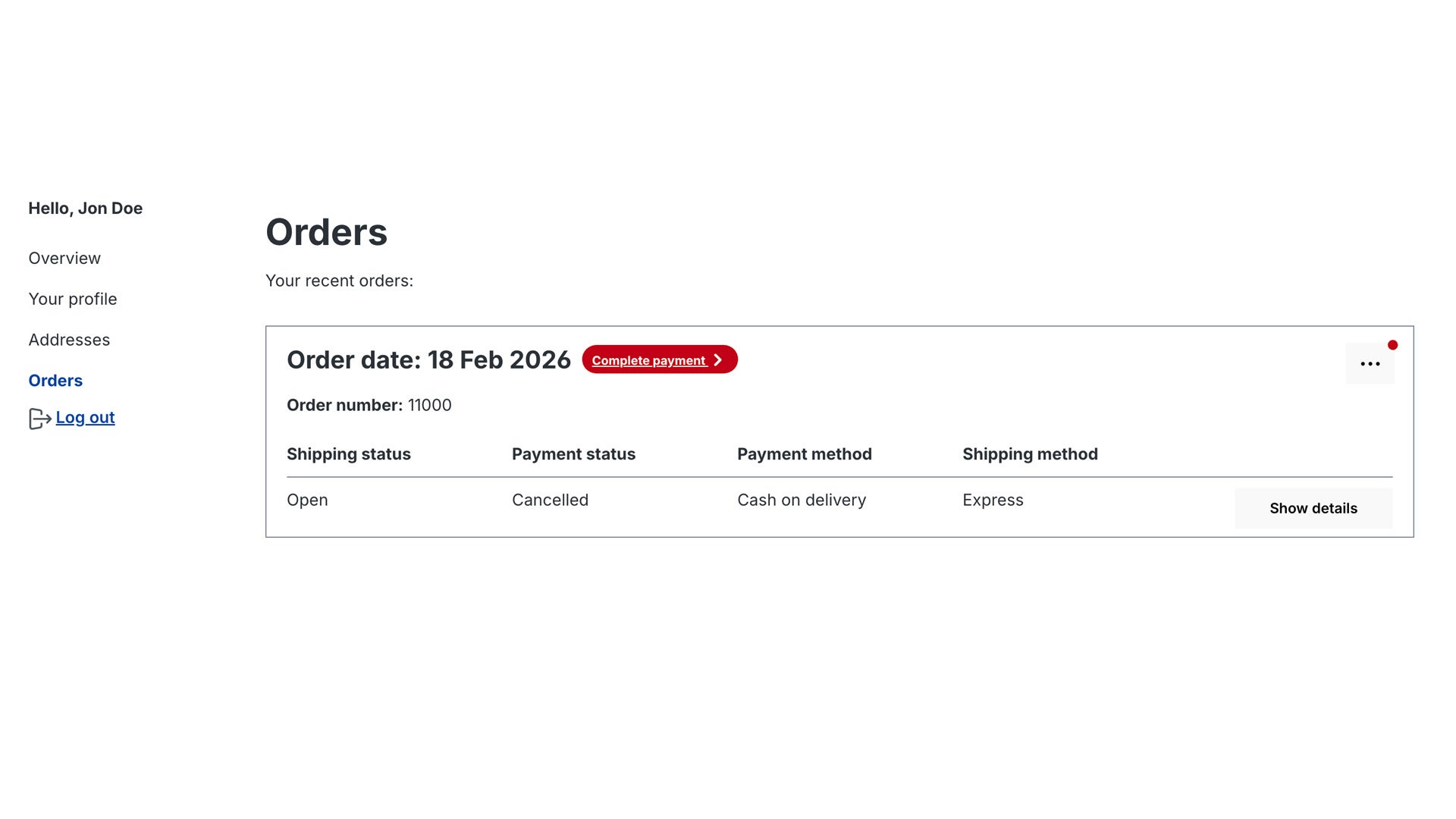This screenshot has height=819, width=1456.
Task: Click the Hello, Jon Doe greeting
Action: (x=85, y=209)
